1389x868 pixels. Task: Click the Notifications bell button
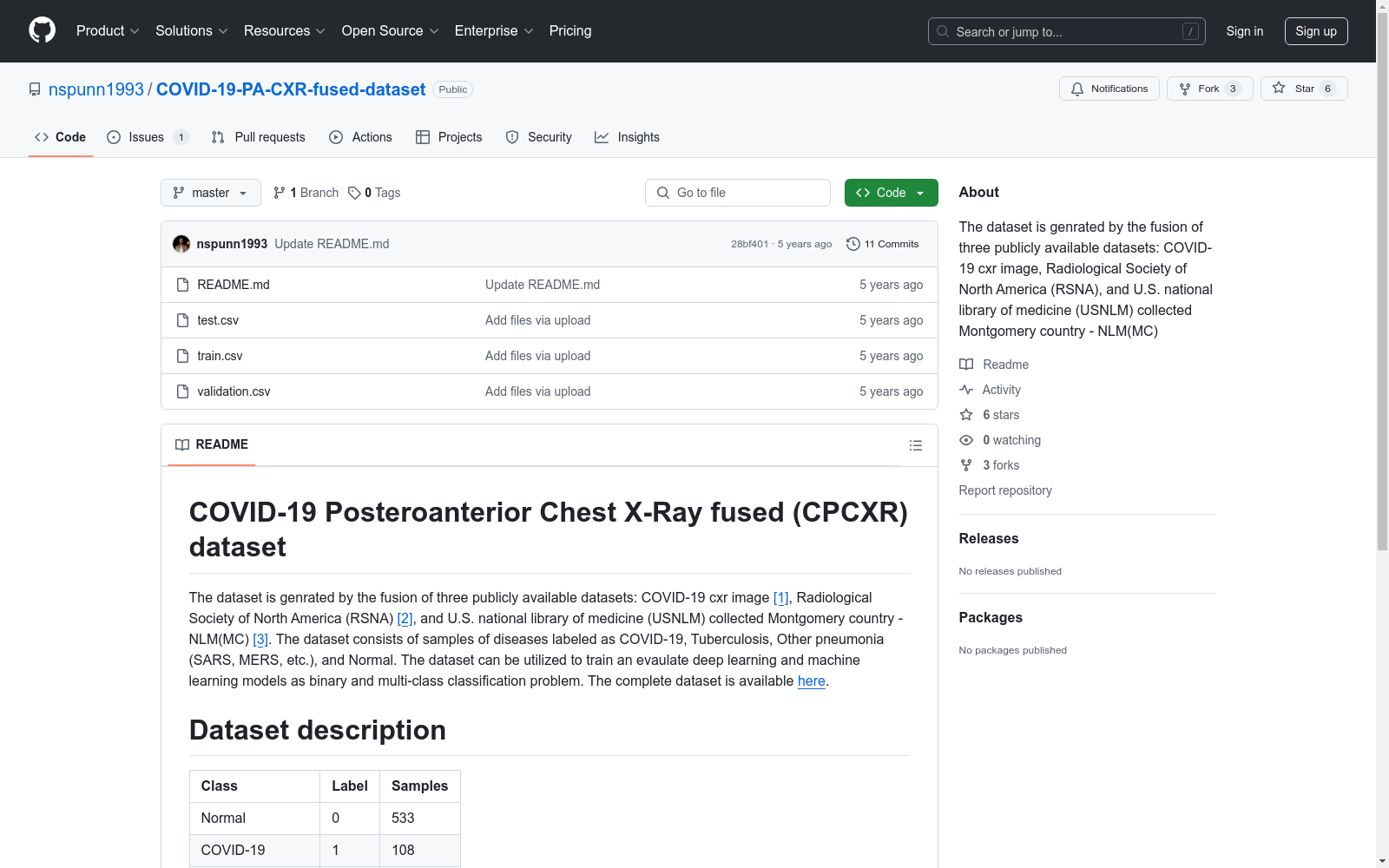[1109, 89]
